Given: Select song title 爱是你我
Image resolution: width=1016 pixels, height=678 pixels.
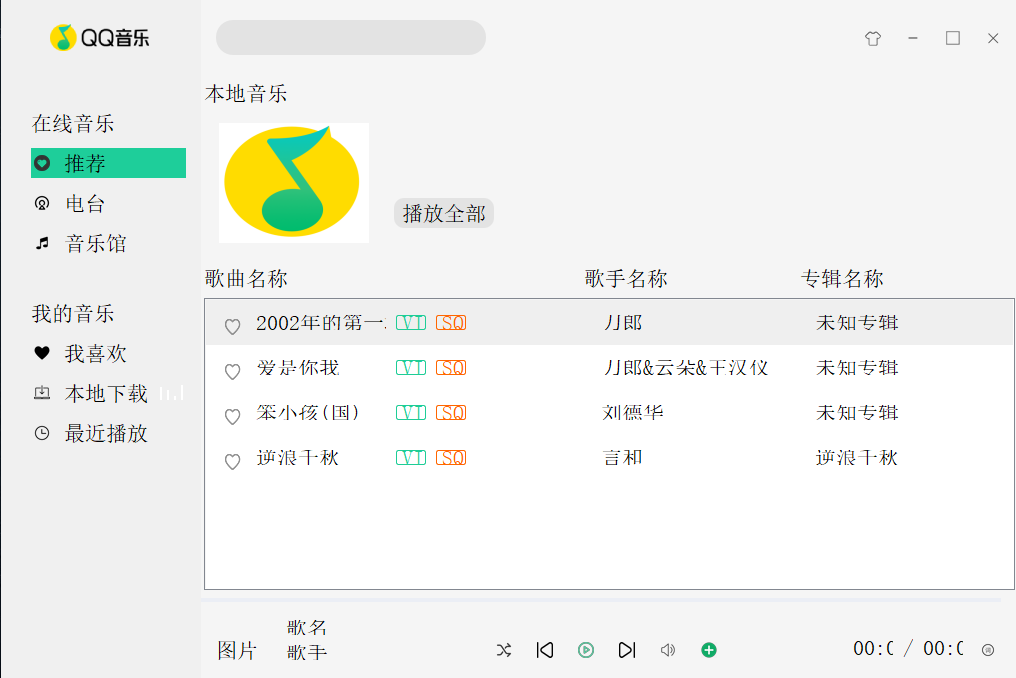Looking at the screenshot, I should click(x=298, y=368).
